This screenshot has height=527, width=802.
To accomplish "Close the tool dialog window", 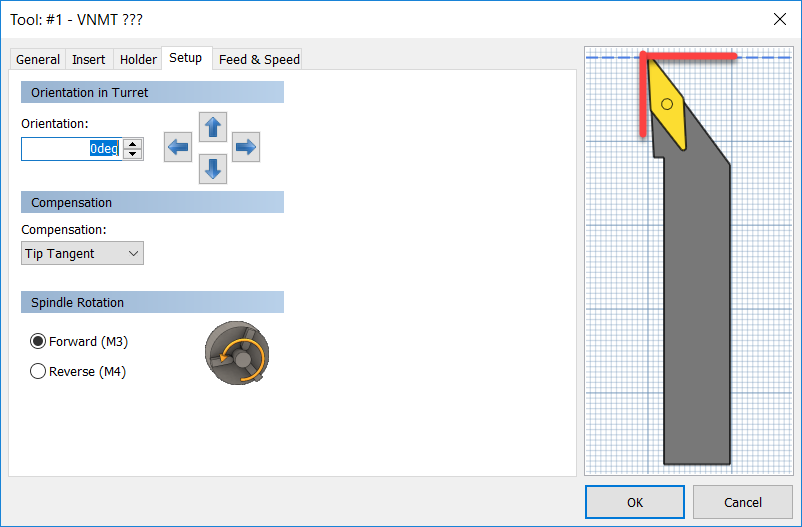I will click(779, 19).
